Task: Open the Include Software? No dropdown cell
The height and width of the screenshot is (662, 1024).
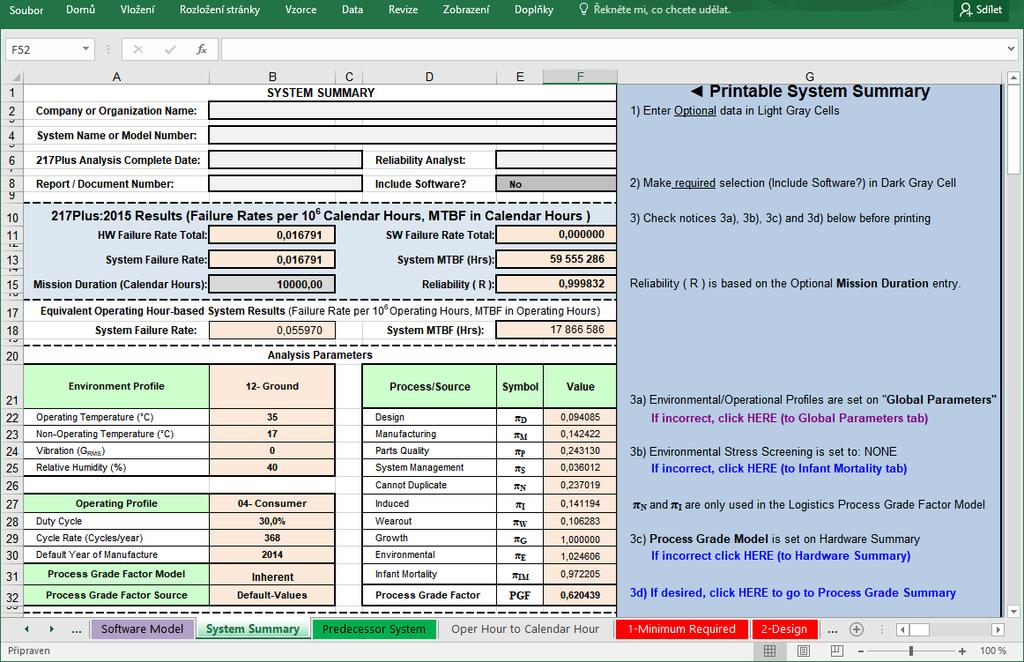Action: point(556,184)
